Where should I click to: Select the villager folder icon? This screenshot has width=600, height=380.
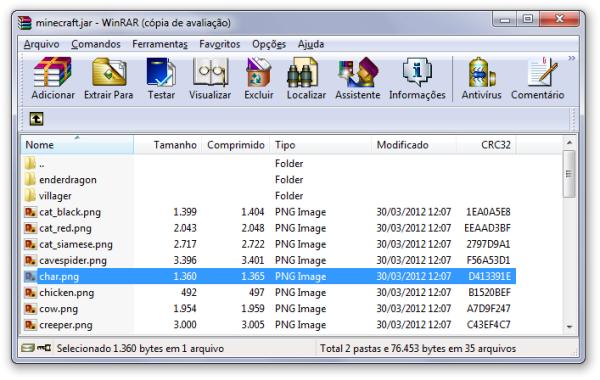pos(30,196)
